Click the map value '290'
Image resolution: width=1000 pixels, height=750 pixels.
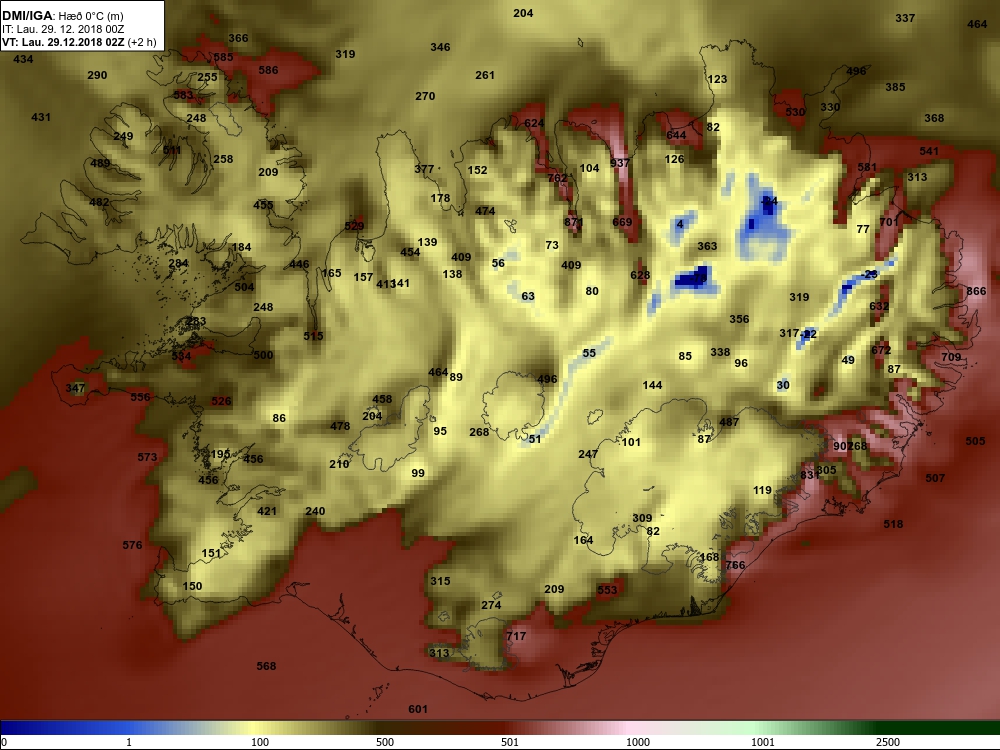point(97,75)
